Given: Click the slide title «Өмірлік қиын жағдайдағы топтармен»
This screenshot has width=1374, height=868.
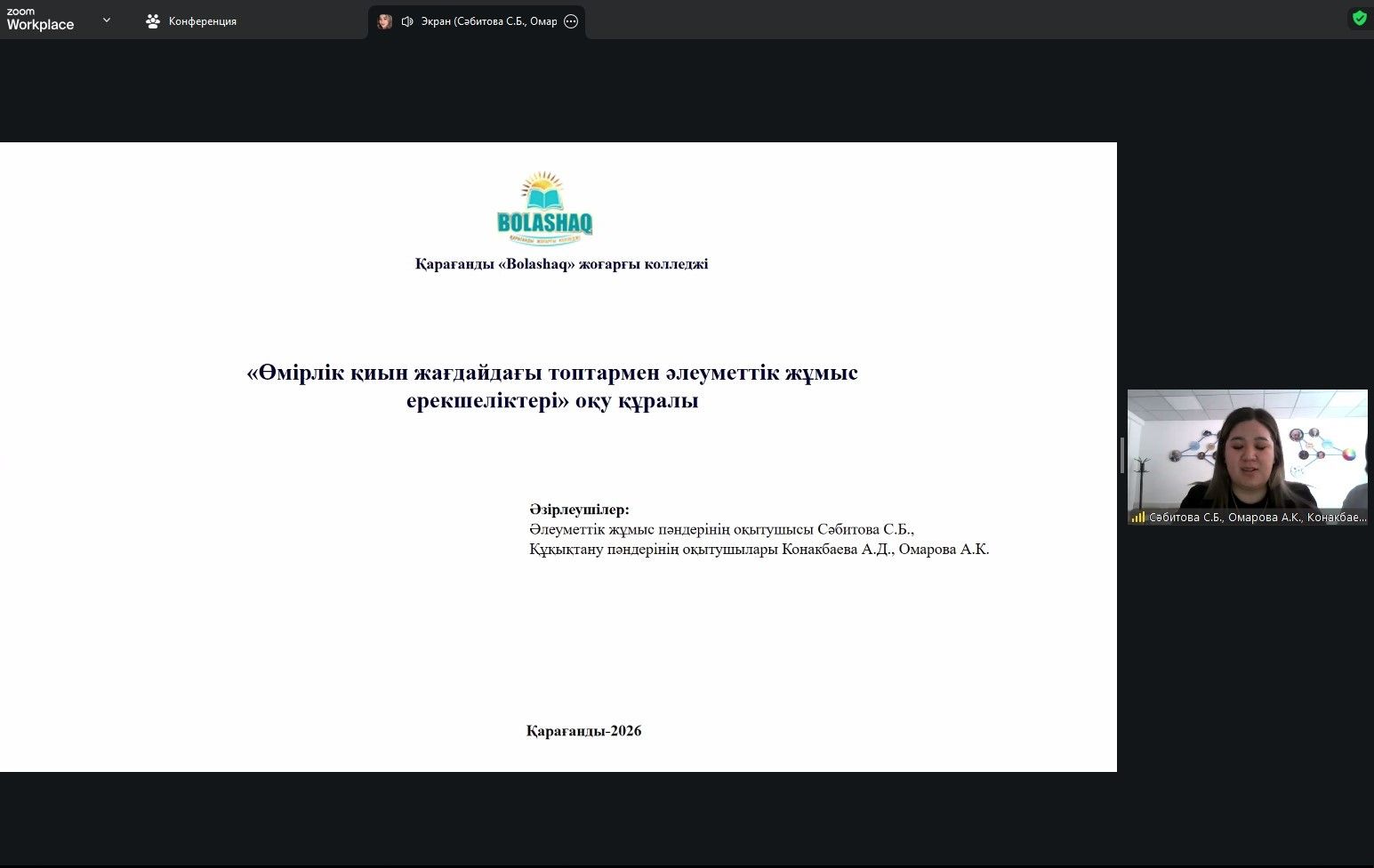Looking at the screenshot, I should point(552,373).
